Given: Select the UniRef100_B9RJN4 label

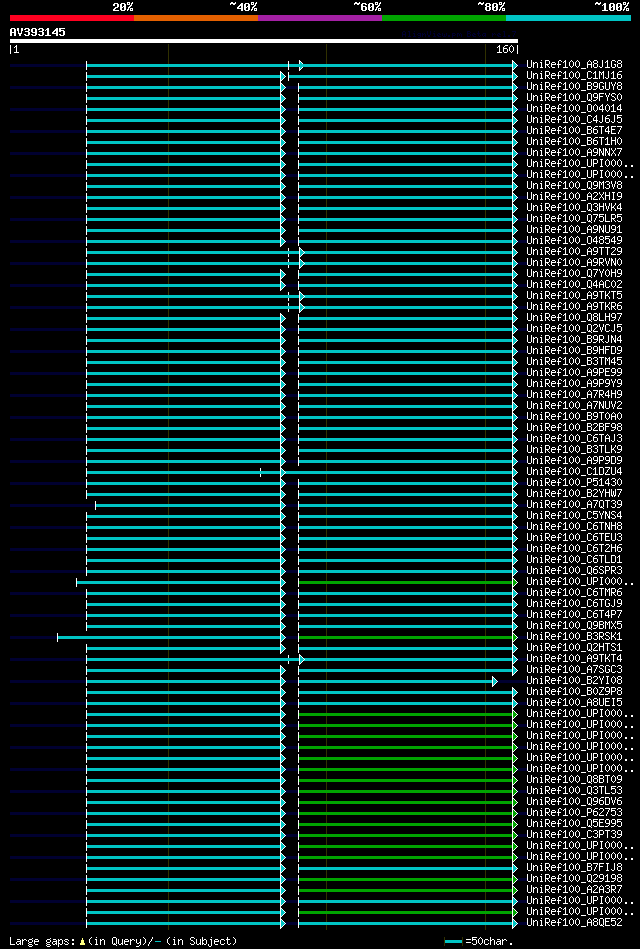Looking at the screenshot, I should point(574,340).
